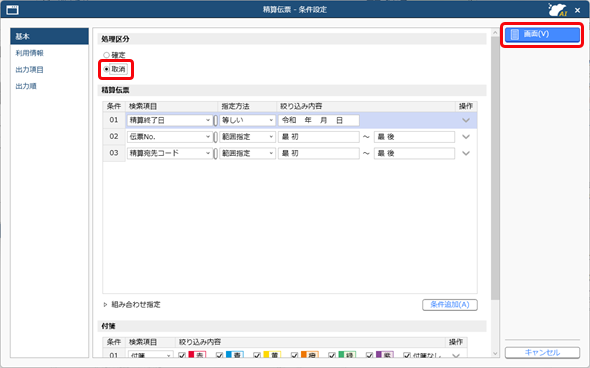Viewport: 590px width, 368px height.
Task: Open the 範囲指定 dropdown in row 02
Action: click(x=248, y=137)
